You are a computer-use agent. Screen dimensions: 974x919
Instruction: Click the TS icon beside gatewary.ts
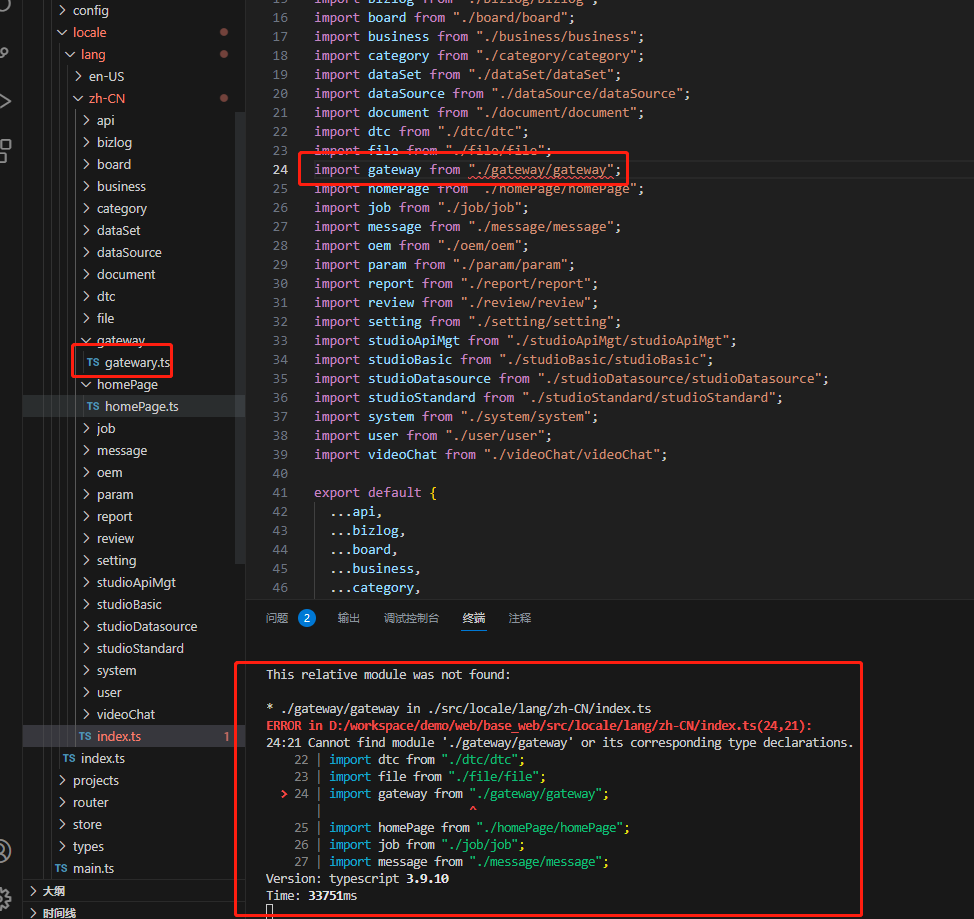93,362
